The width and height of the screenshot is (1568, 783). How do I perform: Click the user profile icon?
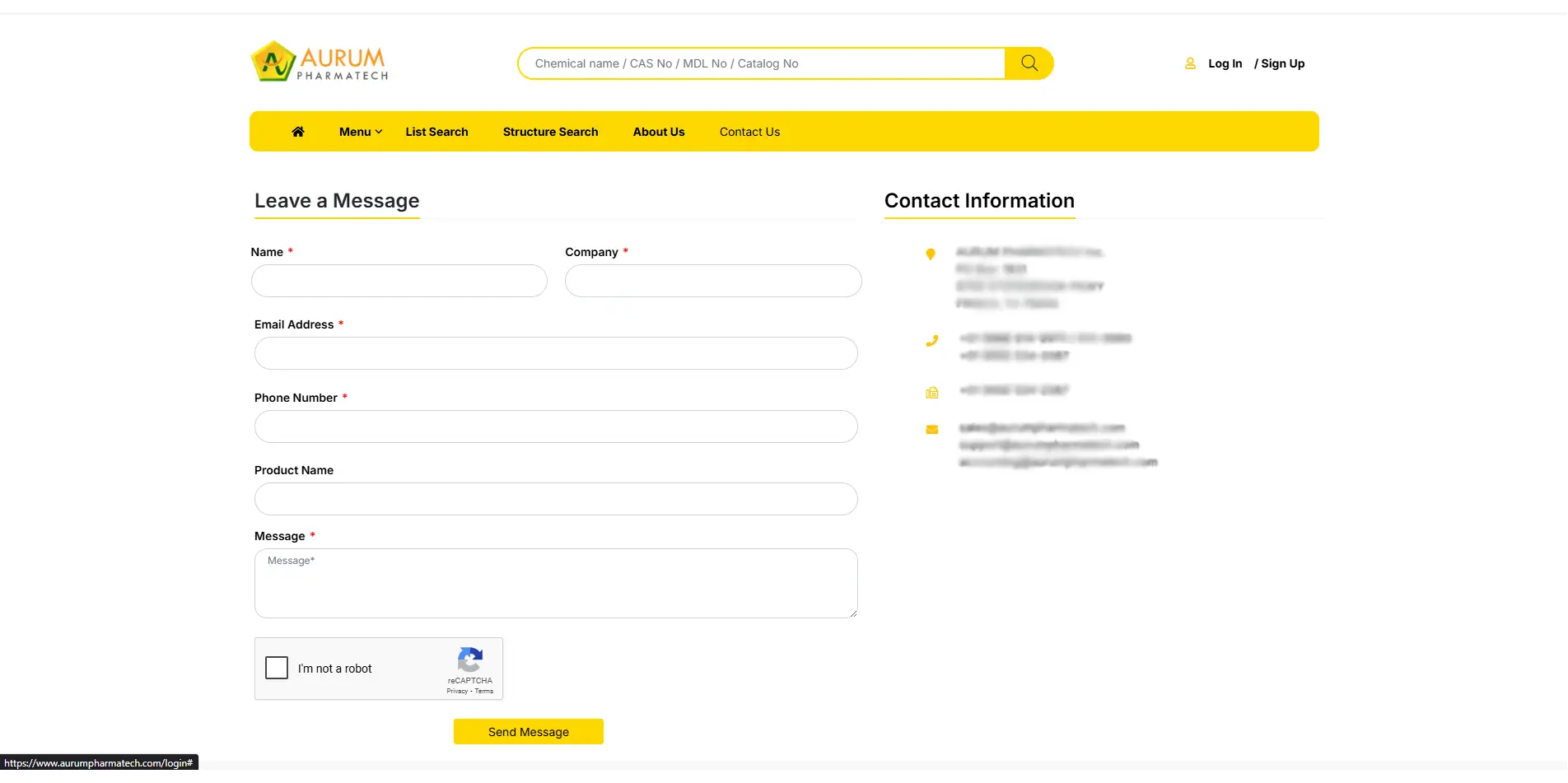[1190, 63]
